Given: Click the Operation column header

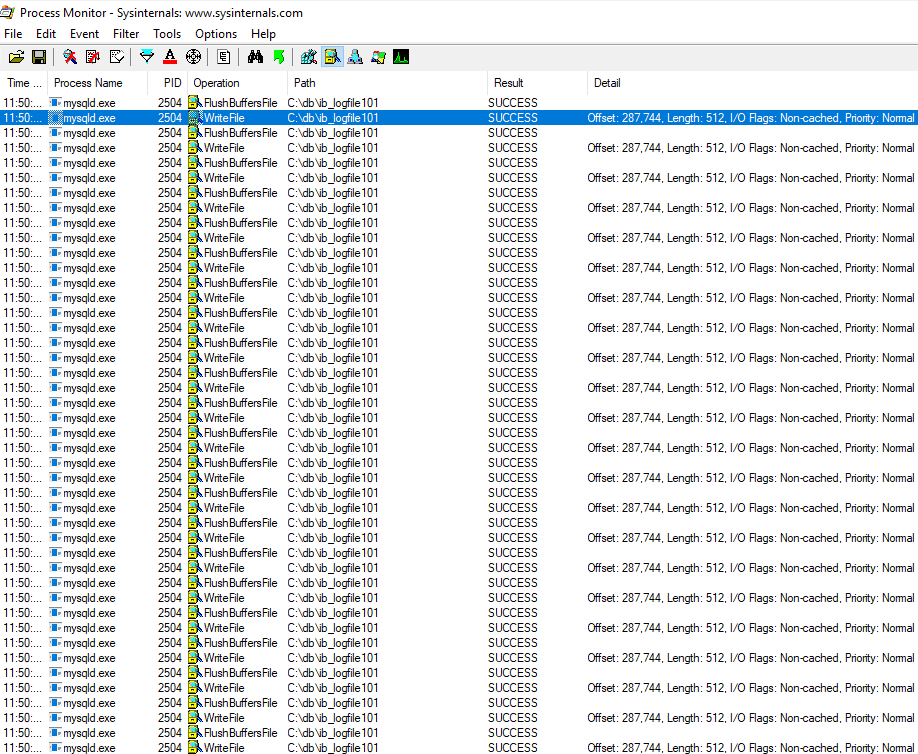Looking at the screenshot, I should tap(217, 83).
